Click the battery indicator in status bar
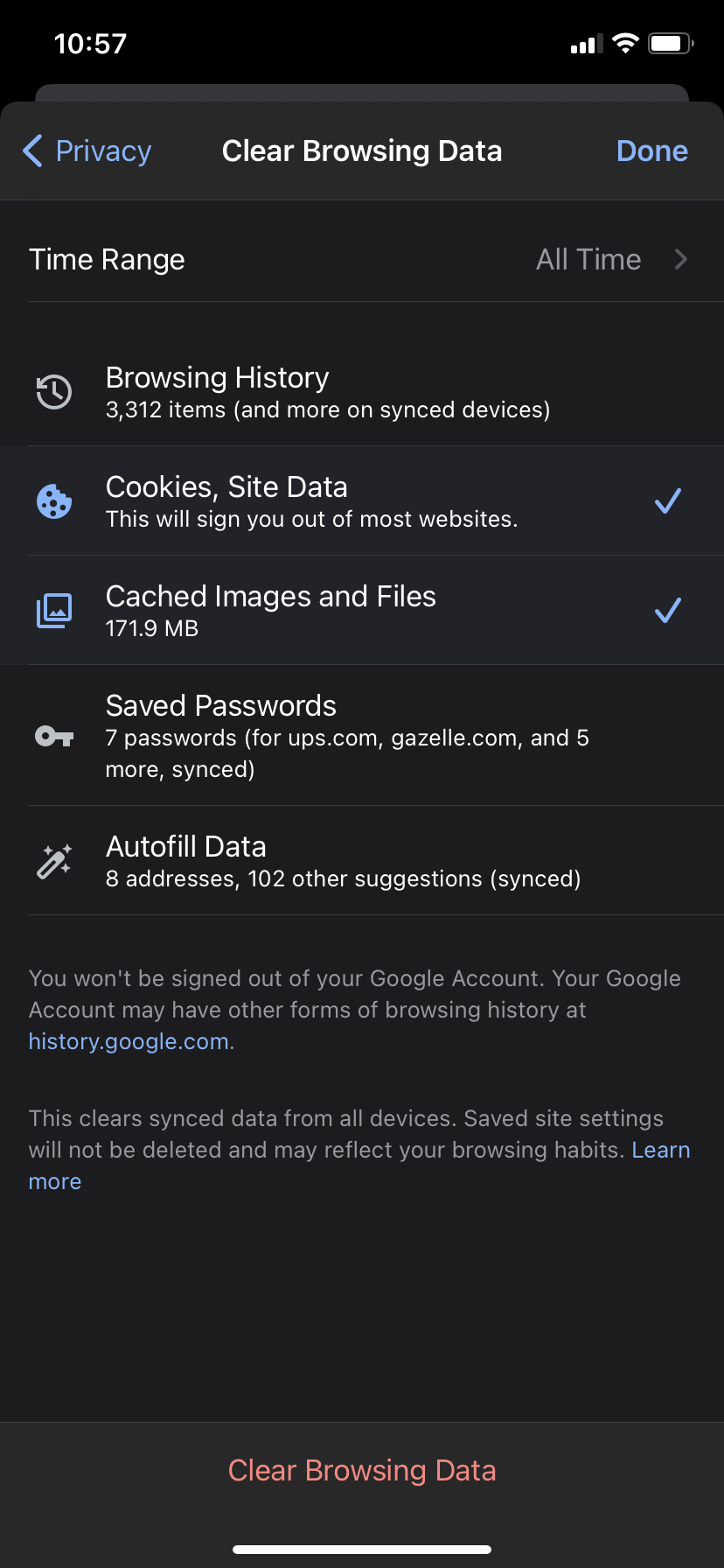The width and height of the screenshot is (724, 1568). (670, 43)
